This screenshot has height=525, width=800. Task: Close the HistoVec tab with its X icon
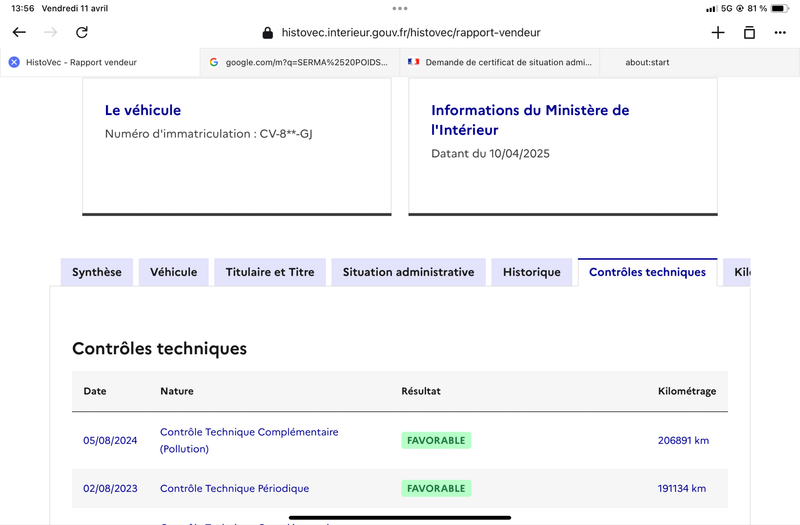pos(14,62)
